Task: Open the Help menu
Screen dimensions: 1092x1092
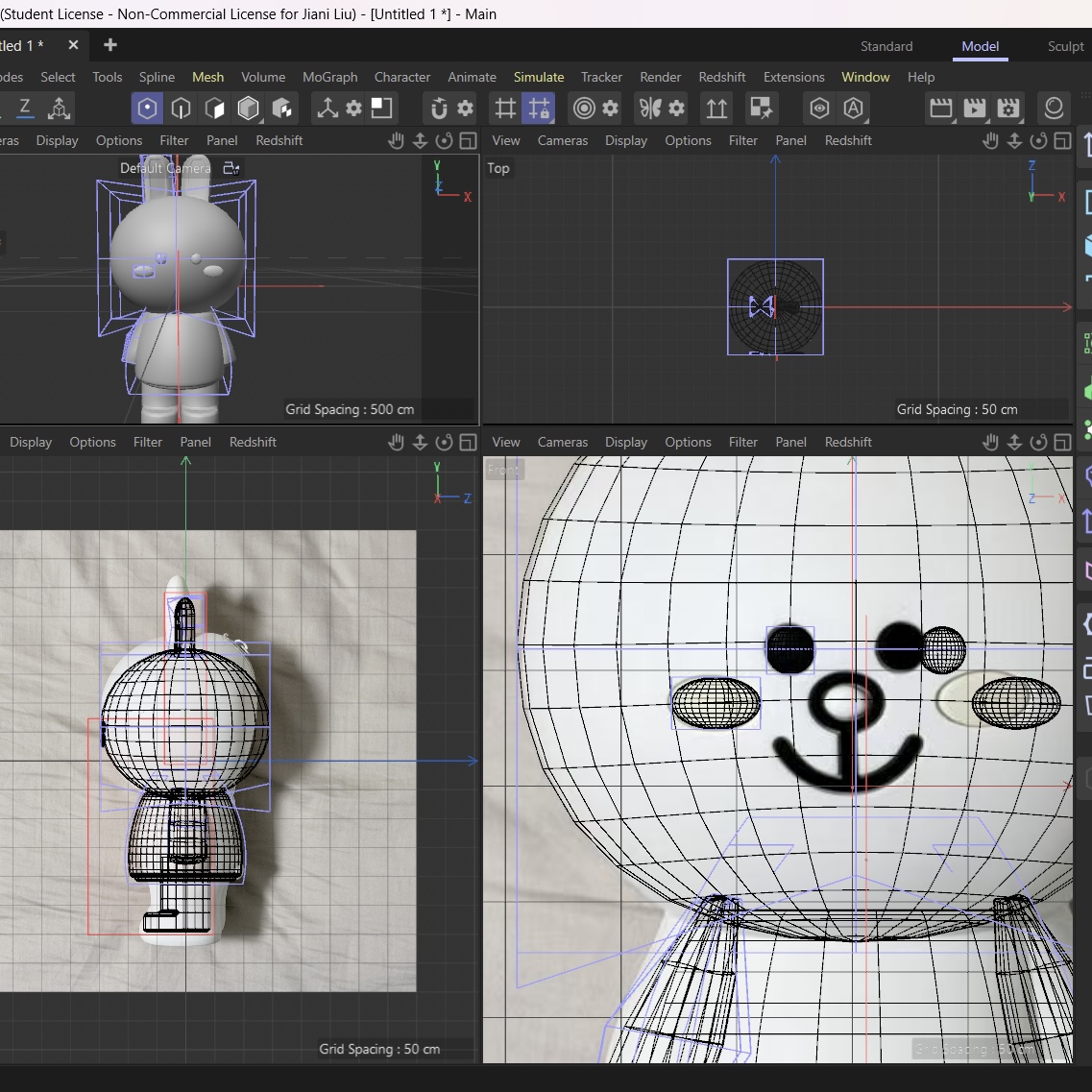Action: pos(921,77)
